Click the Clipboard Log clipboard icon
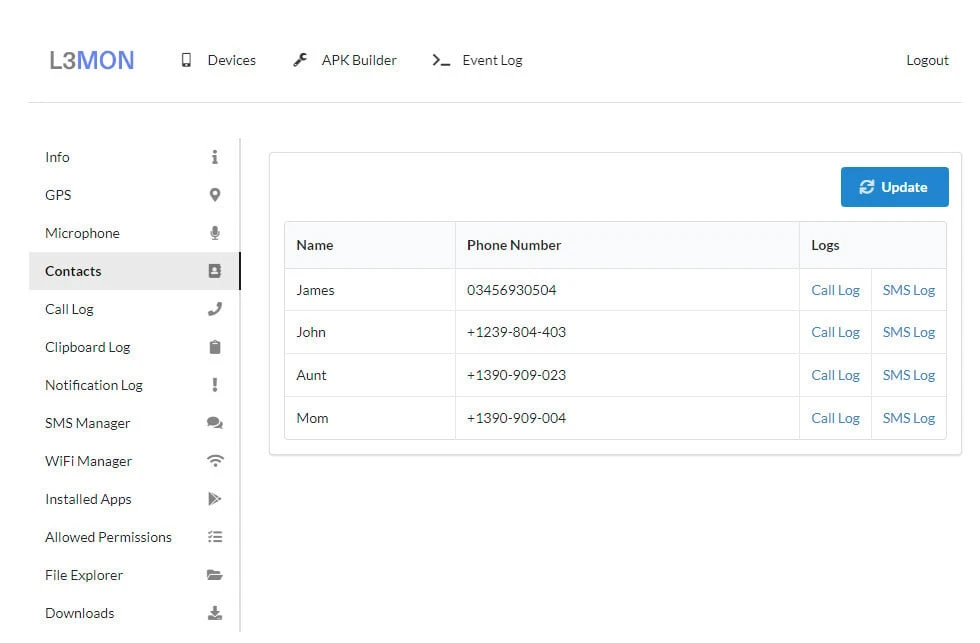 pyautogui.click(x=214, y=347)
